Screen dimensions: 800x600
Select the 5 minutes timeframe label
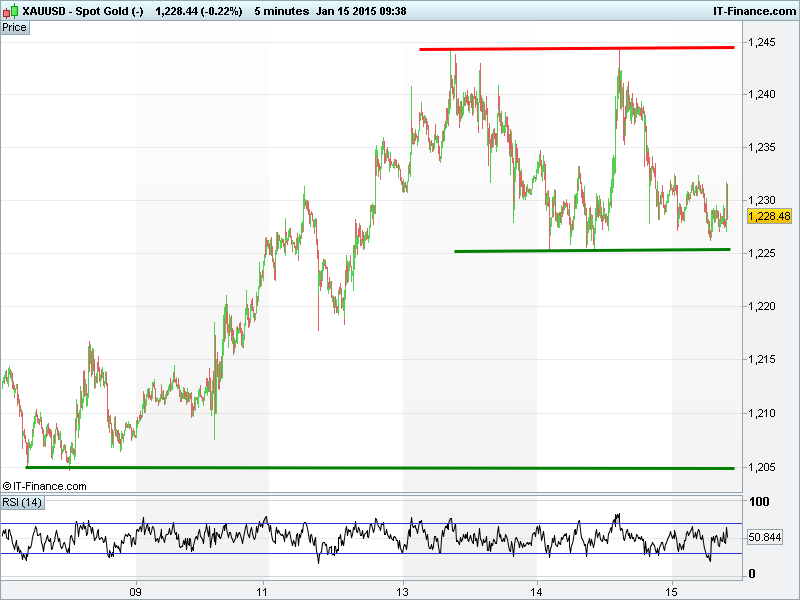click(280, 11)
